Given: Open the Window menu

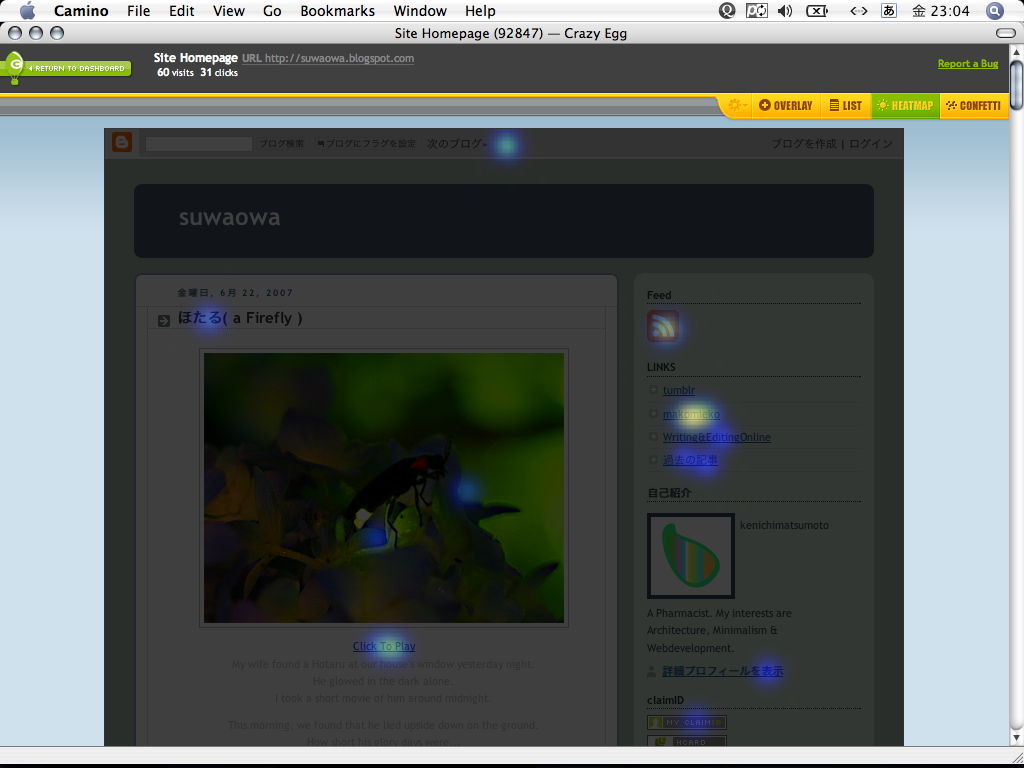Looking at the screenshot, I should pyautogui.click(x=420, y=10).
